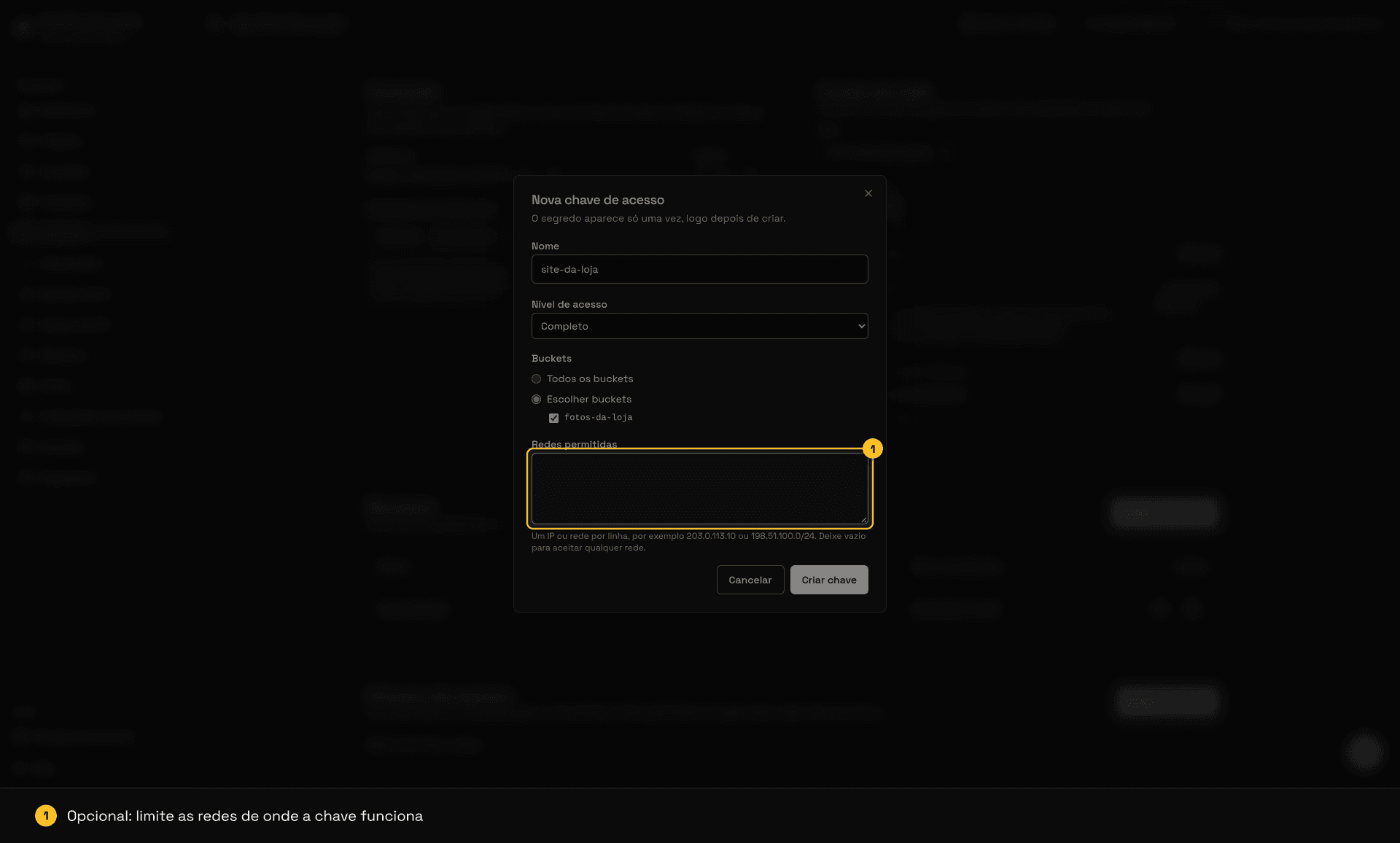This screenshot has width=1400, height=843.
Task: Close the Nova chave de acesso dialog
Action: [868, 193]
